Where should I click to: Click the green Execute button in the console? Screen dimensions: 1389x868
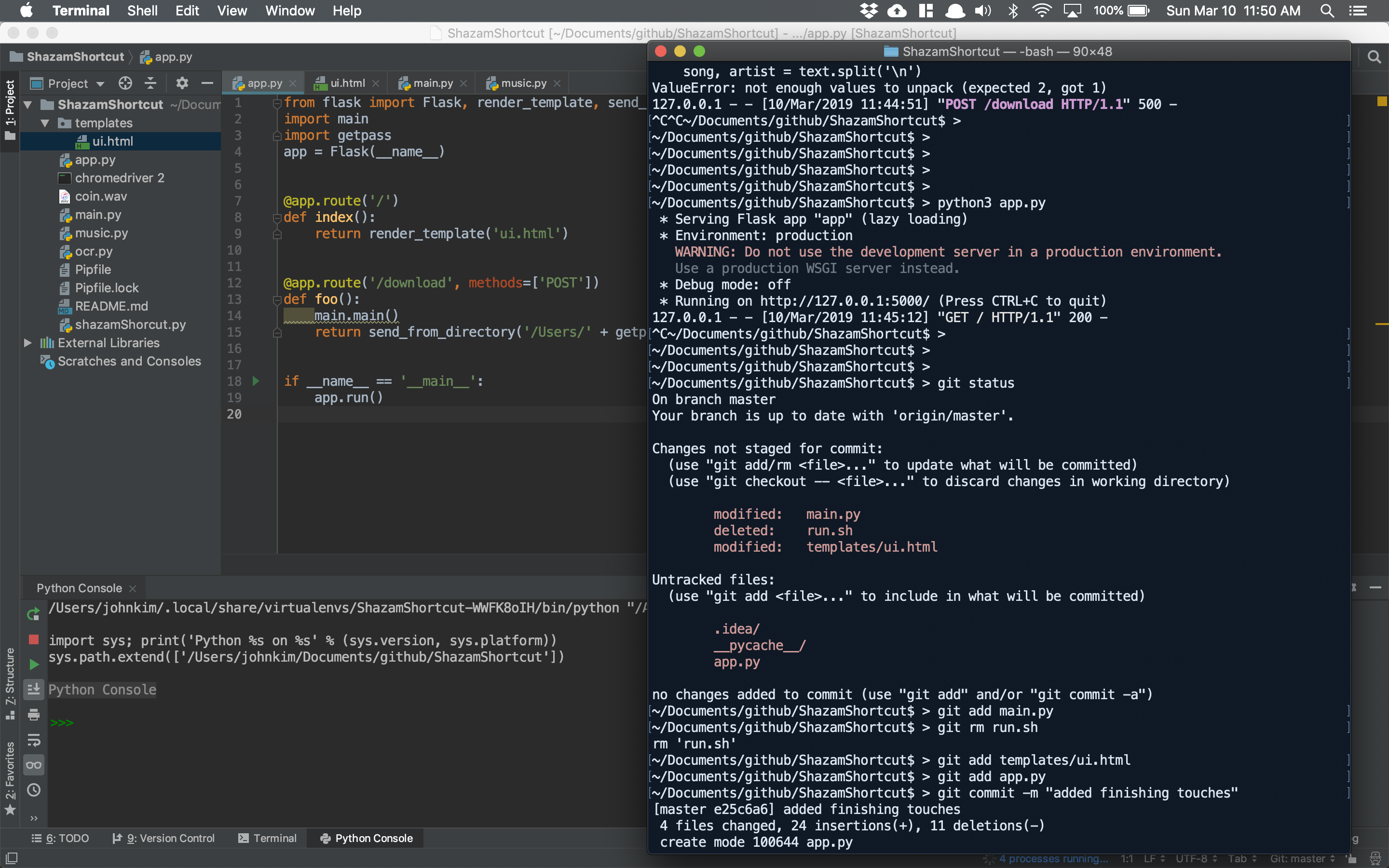click(33, 664)
